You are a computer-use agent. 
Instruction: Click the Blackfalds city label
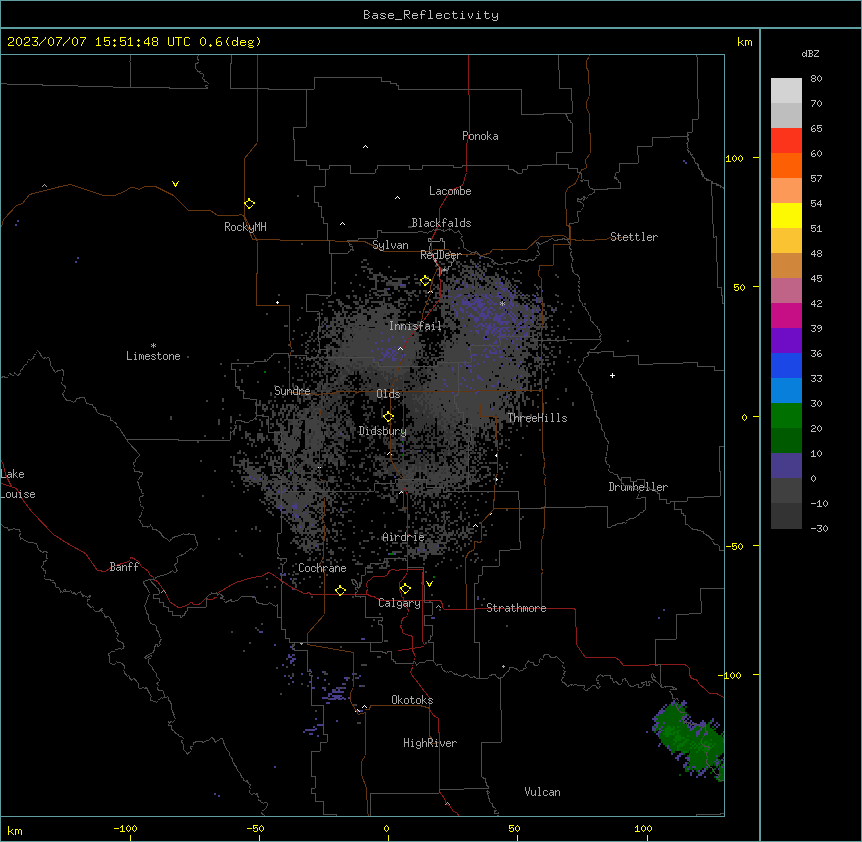[x=441, y=223]
